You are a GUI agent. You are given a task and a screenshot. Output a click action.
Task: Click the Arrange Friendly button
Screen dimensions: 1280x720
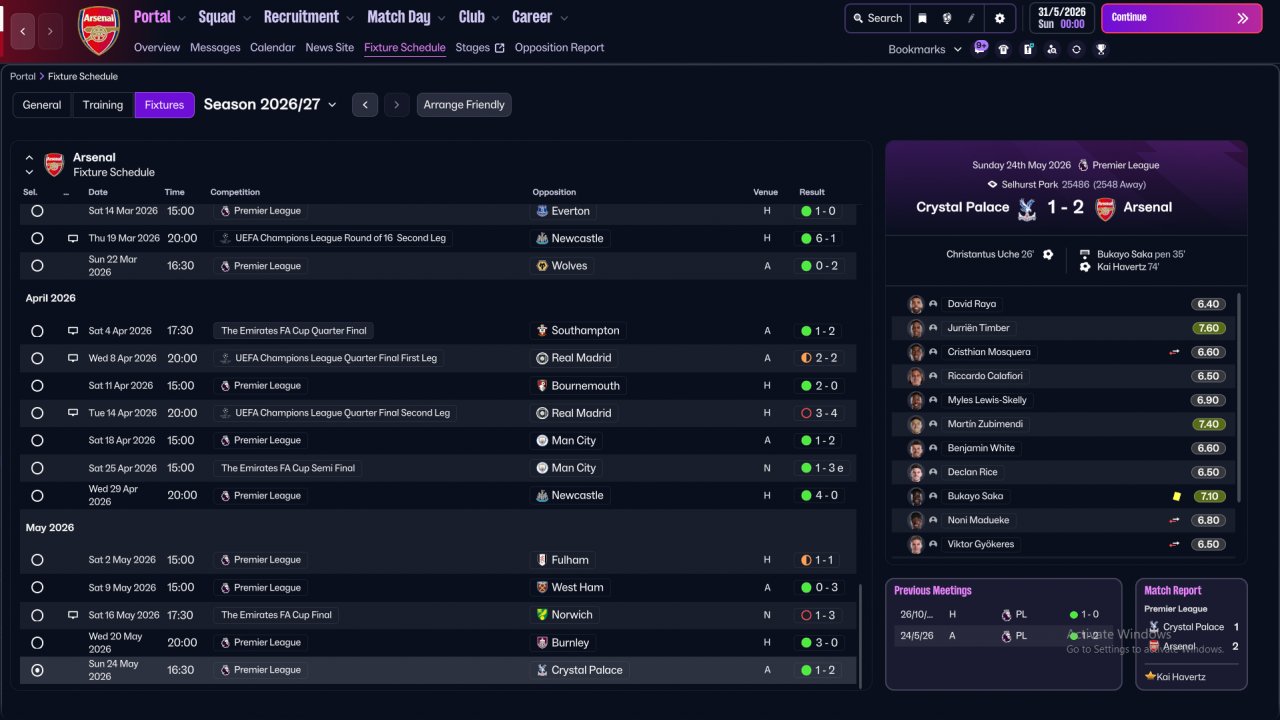[464, 105]
